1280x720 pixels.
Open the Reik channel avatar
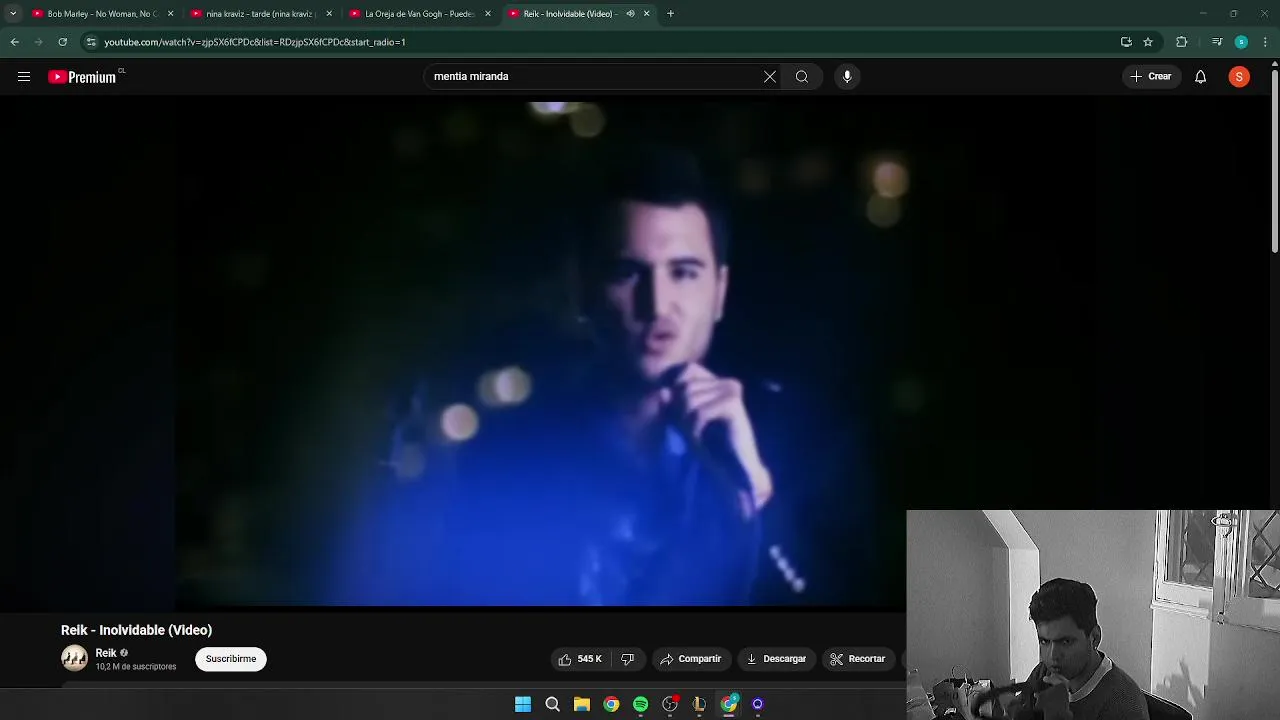coord(75,658)
